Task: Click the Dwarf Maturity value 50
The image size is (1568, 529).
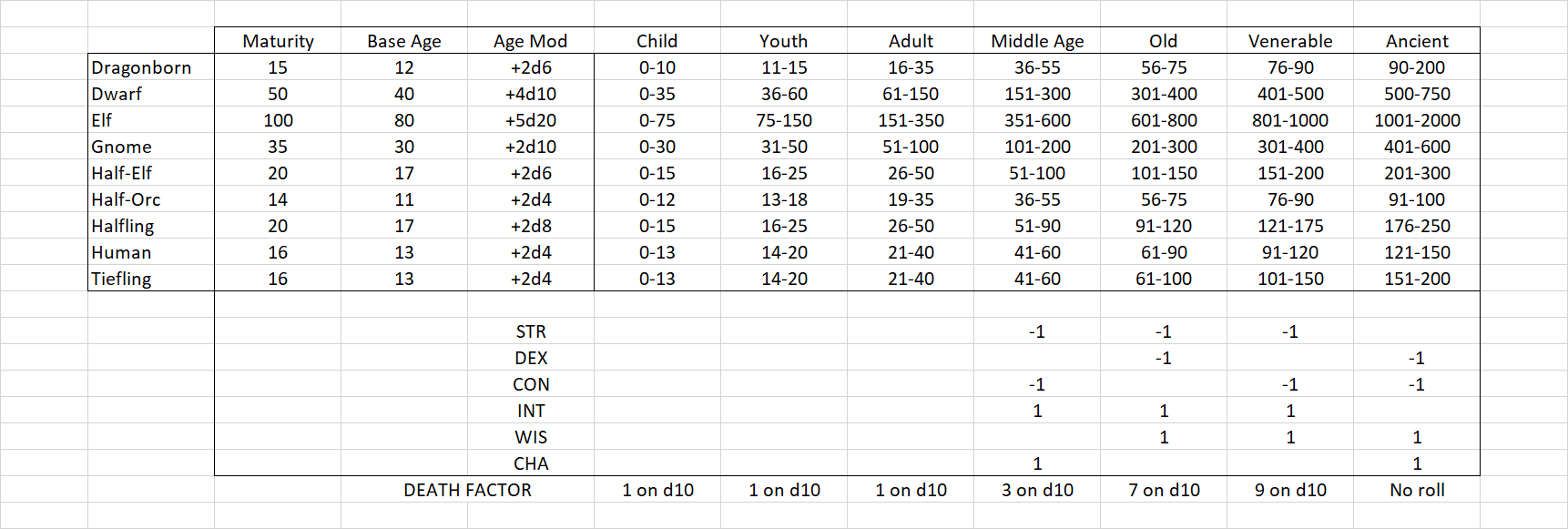Action: pos(278,94)
